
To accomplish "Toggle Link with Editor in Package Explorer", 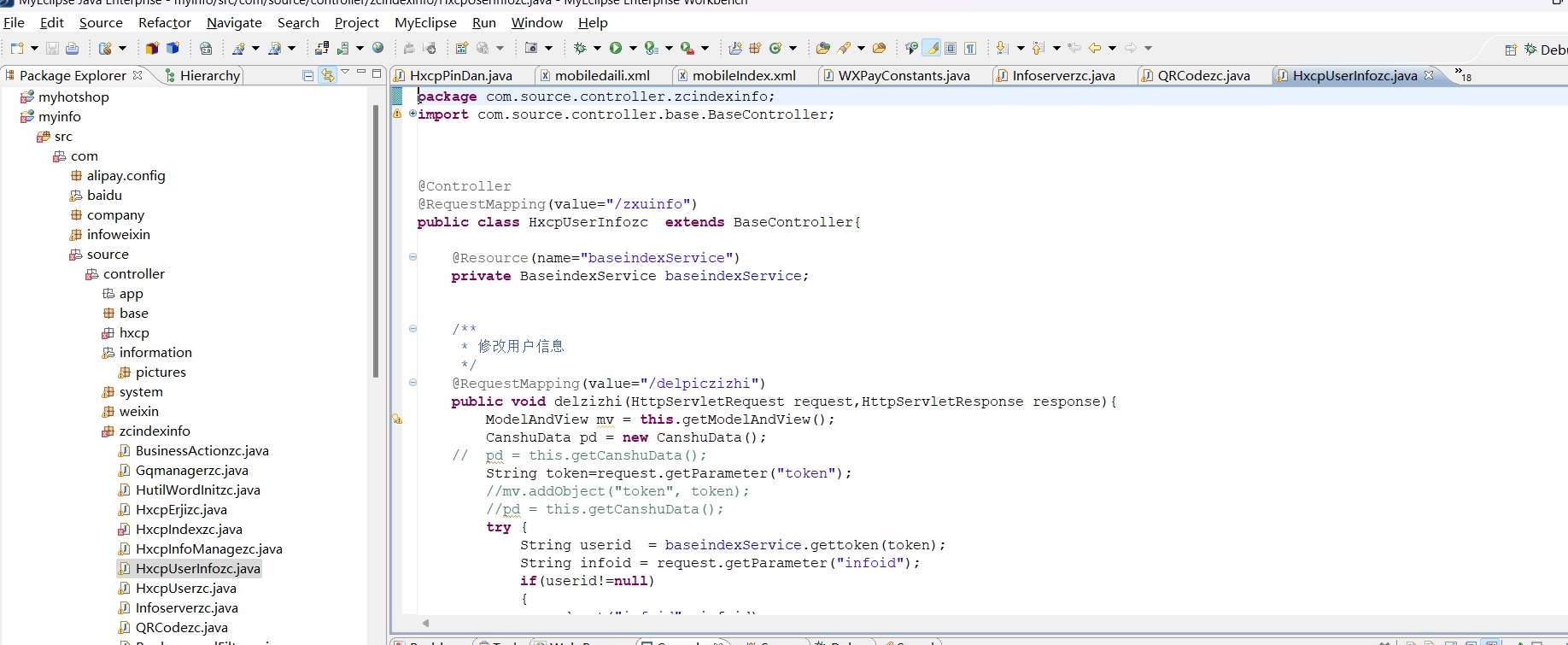I will [328, 76].
